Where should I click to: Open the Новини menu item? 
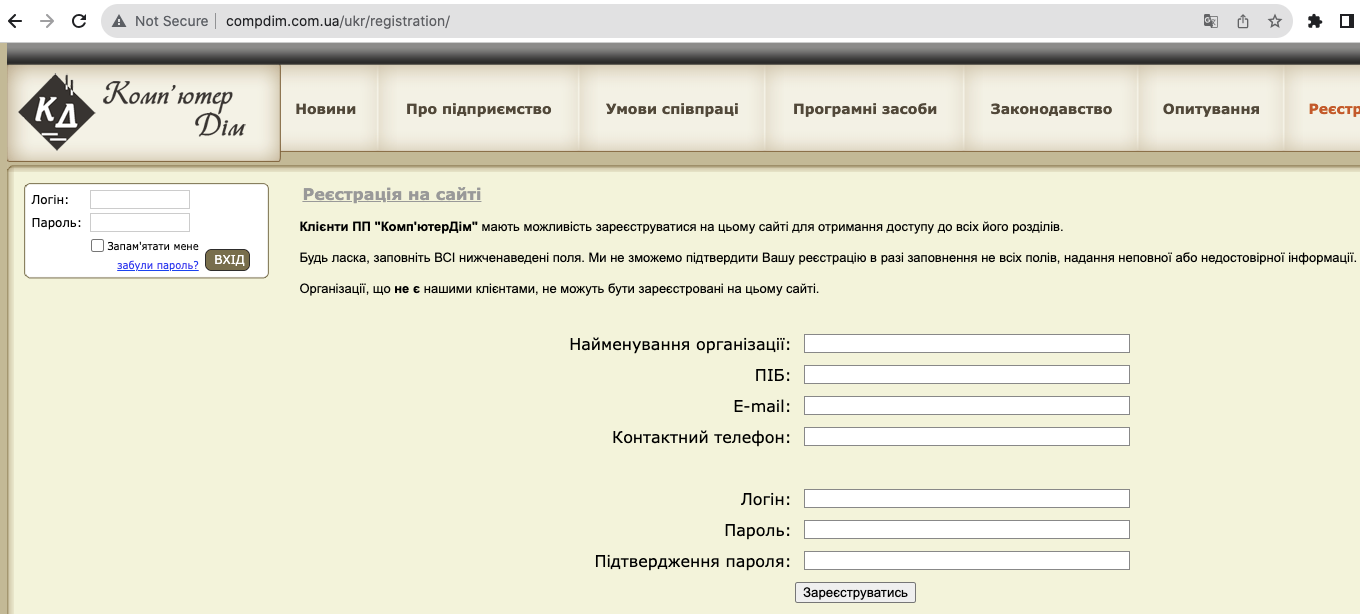coord(326,109)
